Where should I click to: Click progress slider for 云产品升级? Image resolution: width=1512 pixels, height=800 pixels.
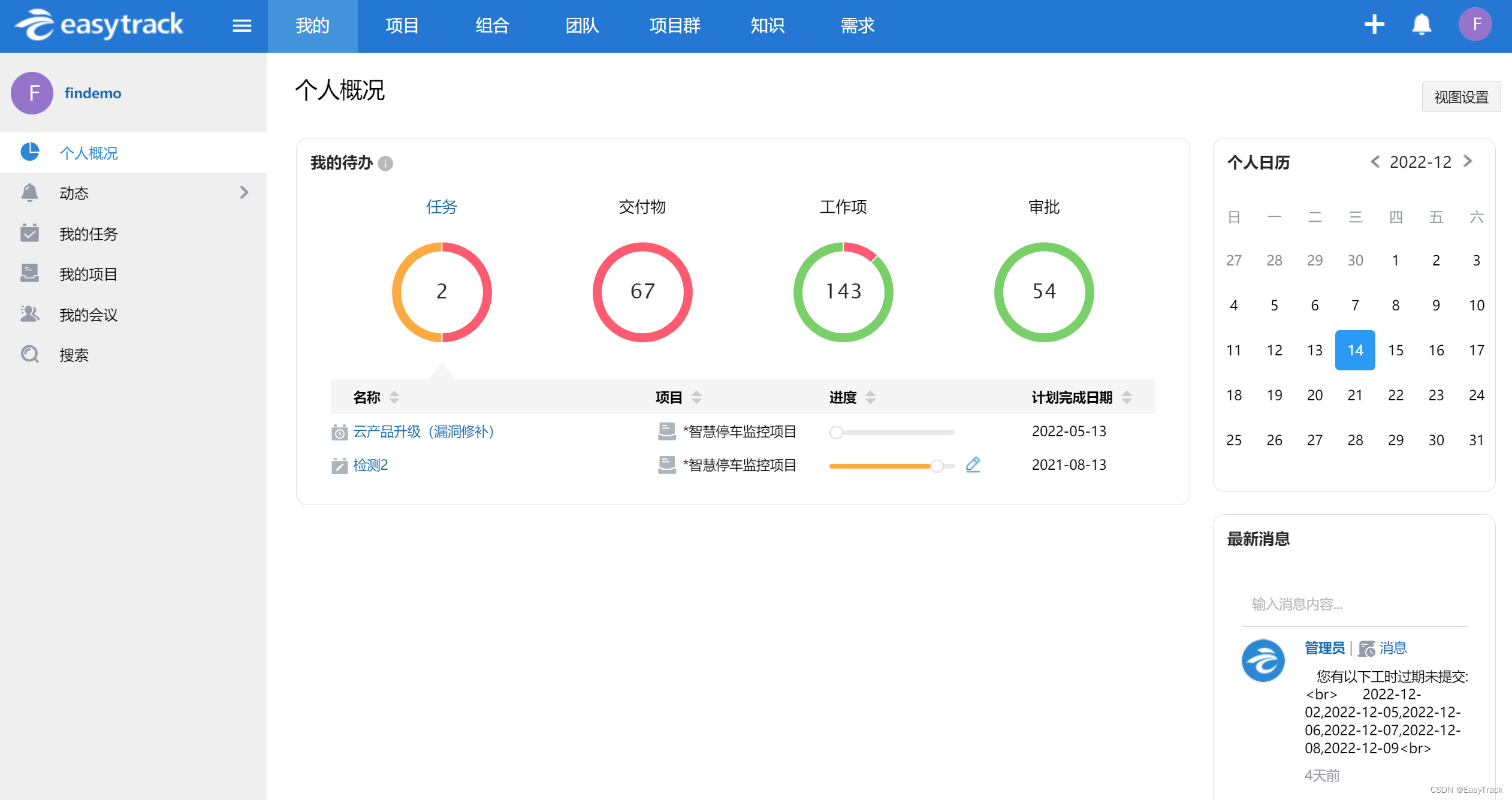[x=892, y=432]
